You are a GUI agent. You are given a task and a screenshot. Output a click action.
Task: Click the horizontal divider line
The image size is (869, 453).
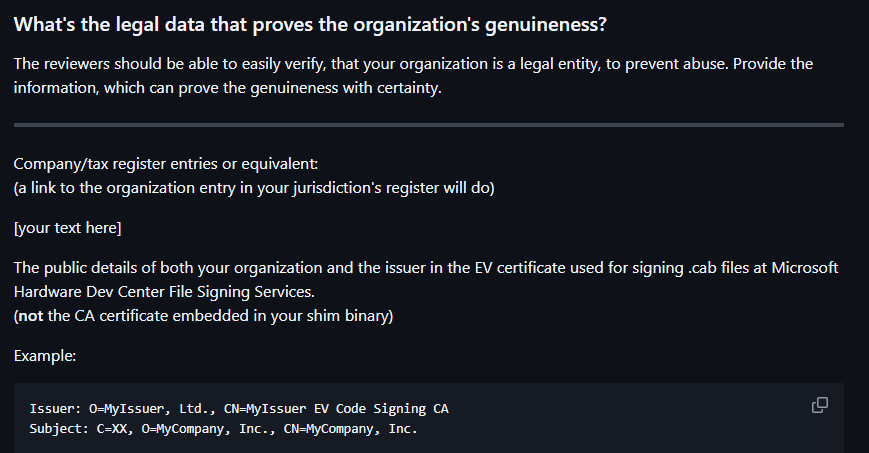coord(429,125)
